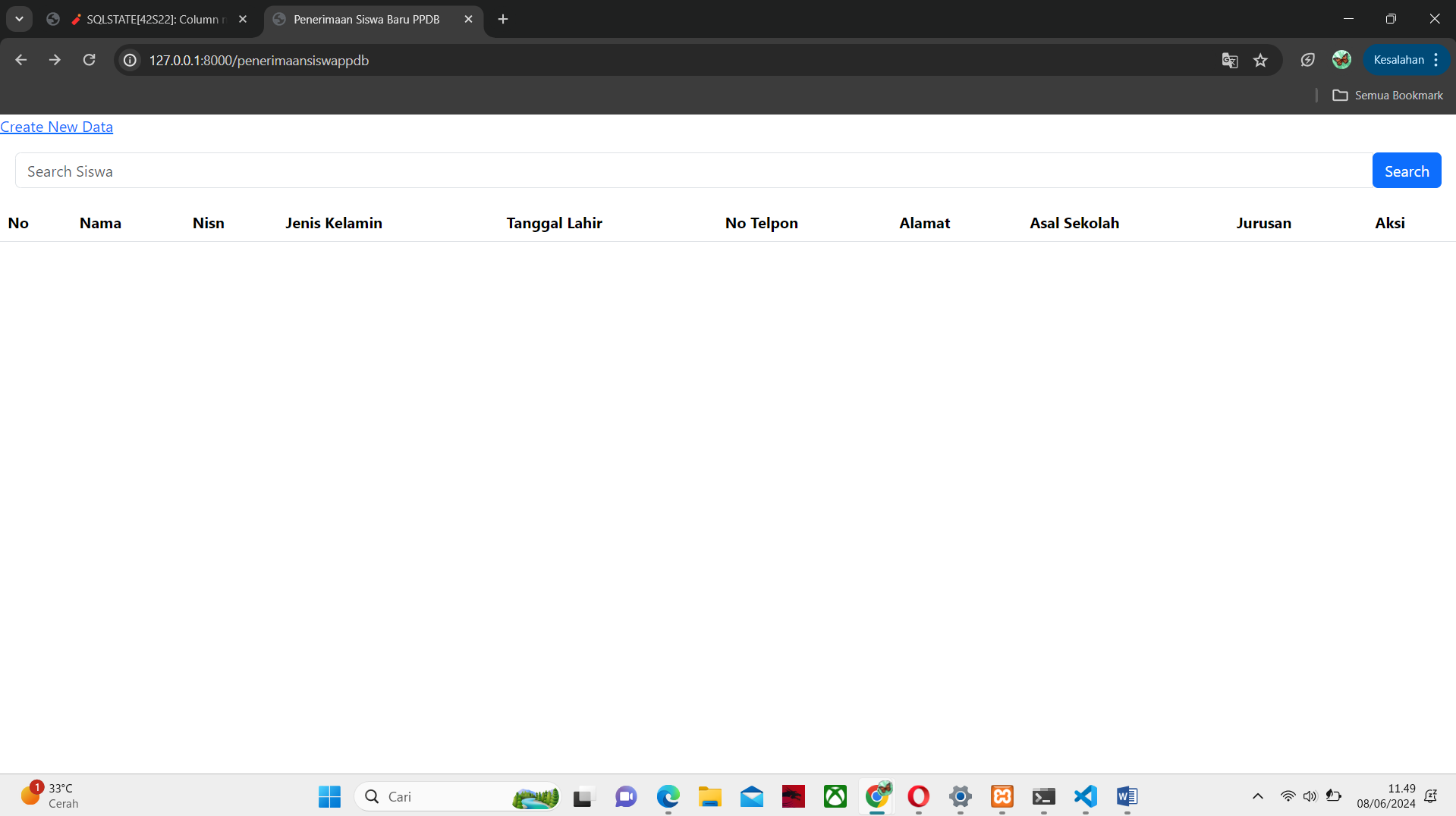
Task: Show hidden system tray icons chevron
Action: tap(1257, 796)
